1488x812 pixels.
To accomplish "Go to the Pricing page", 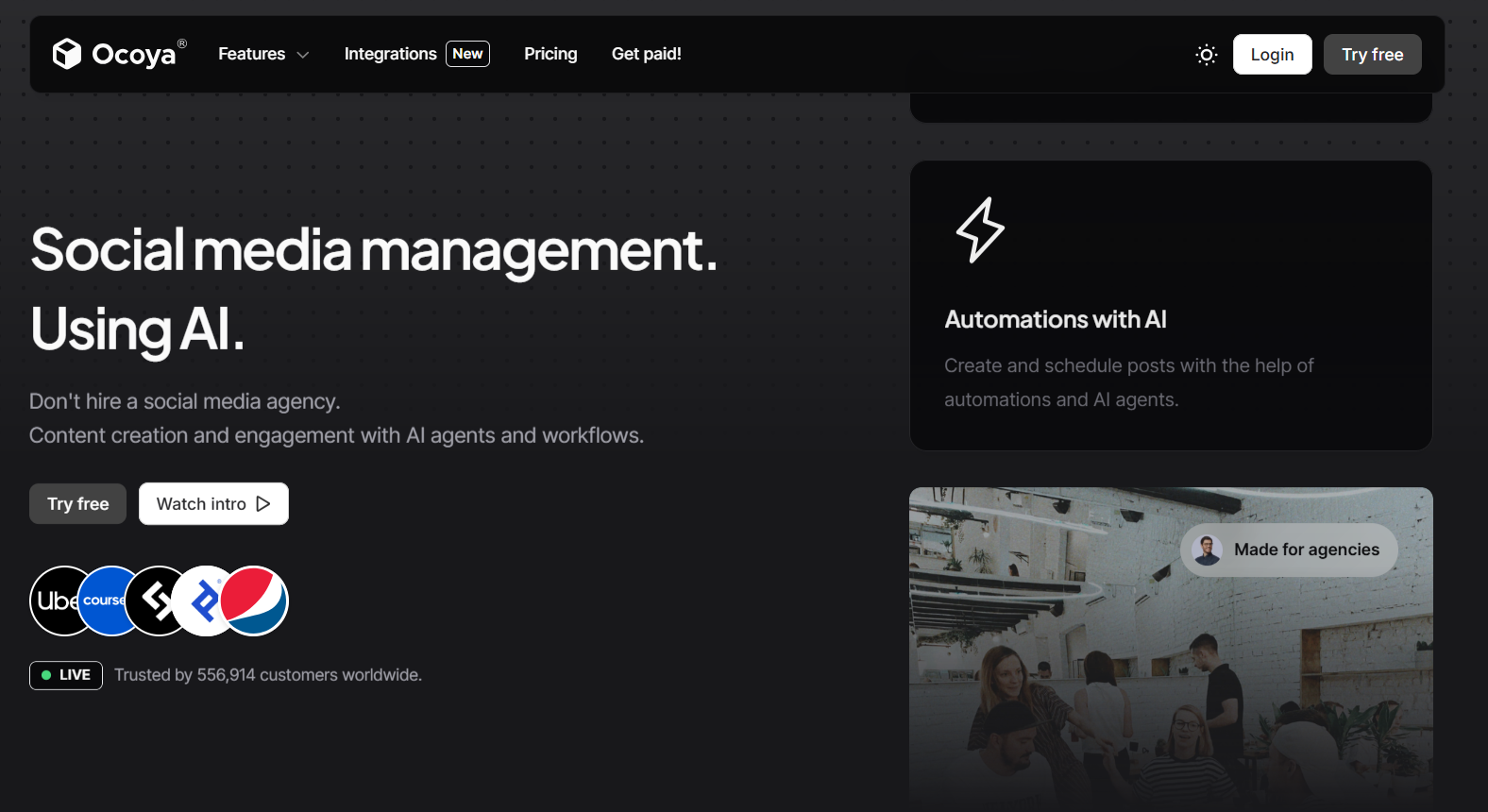I will (550, 54).
